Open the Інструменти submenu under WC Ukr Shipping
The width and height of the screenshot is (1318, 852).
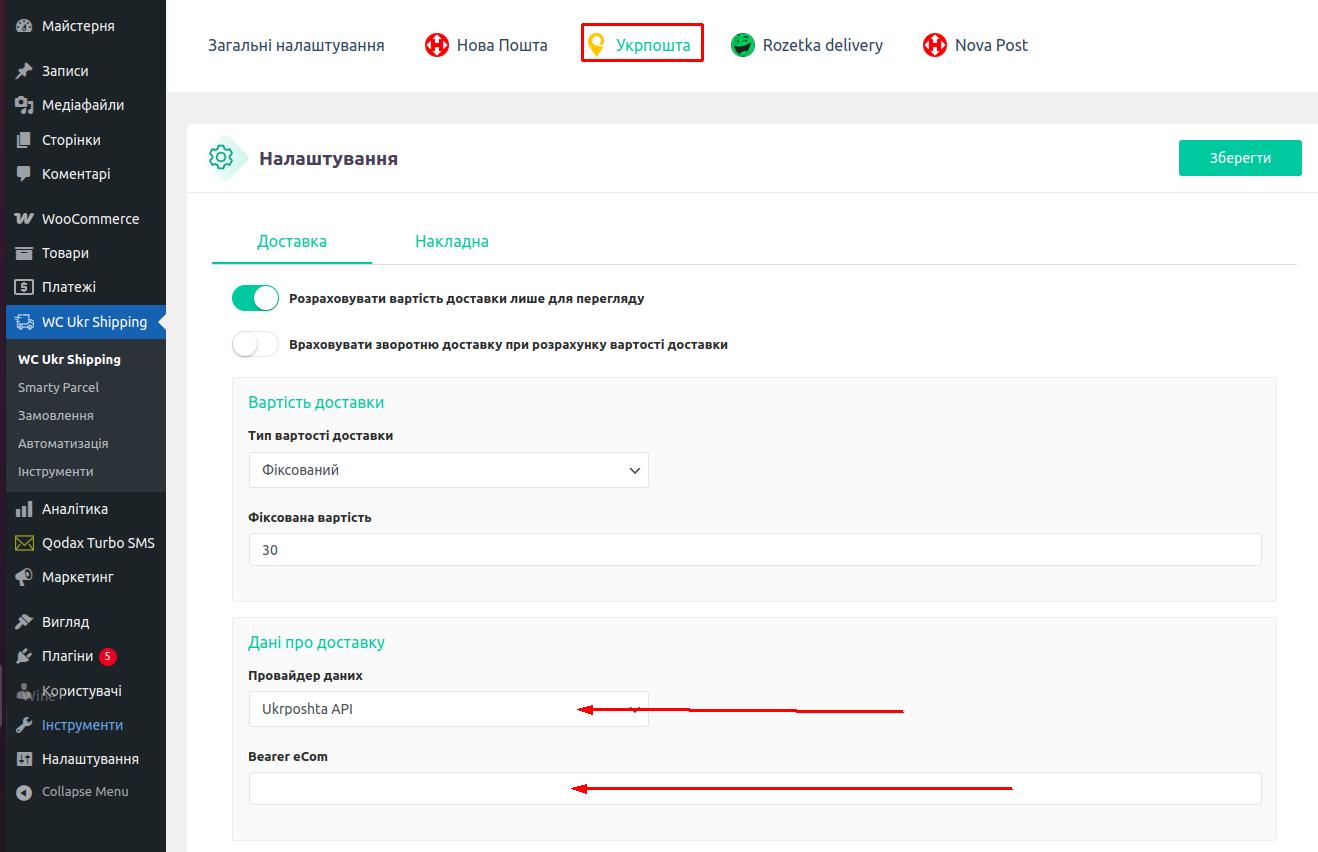(x=56, y=471)
